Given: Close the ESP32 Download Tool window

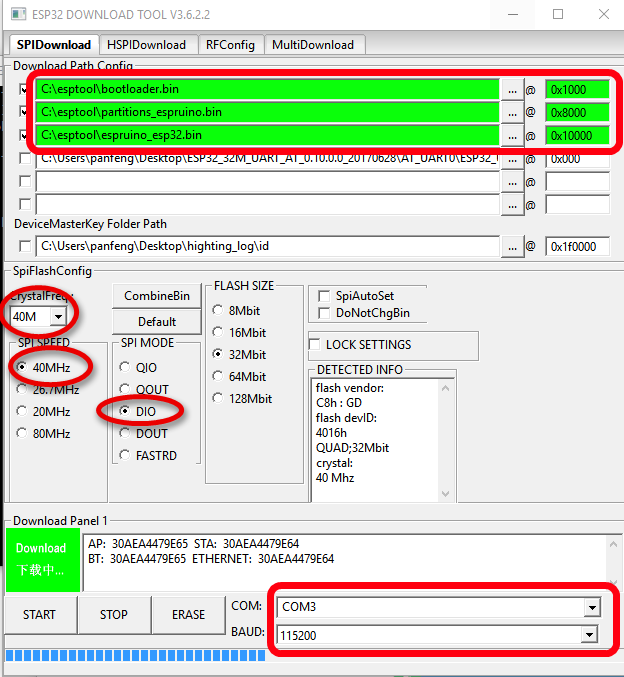Looking at the screenshot, I should pyautogui.click(x=603, y=14).
